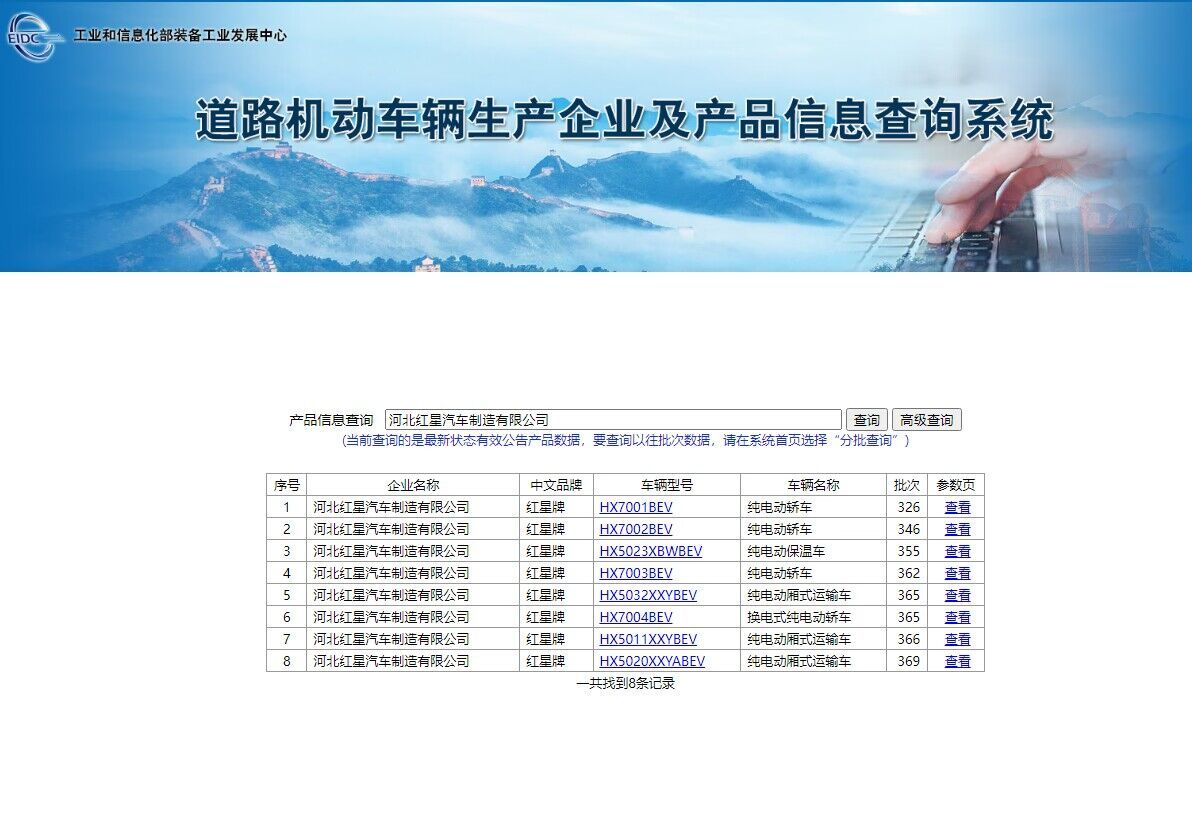Click serial number 4 cell

287,573
